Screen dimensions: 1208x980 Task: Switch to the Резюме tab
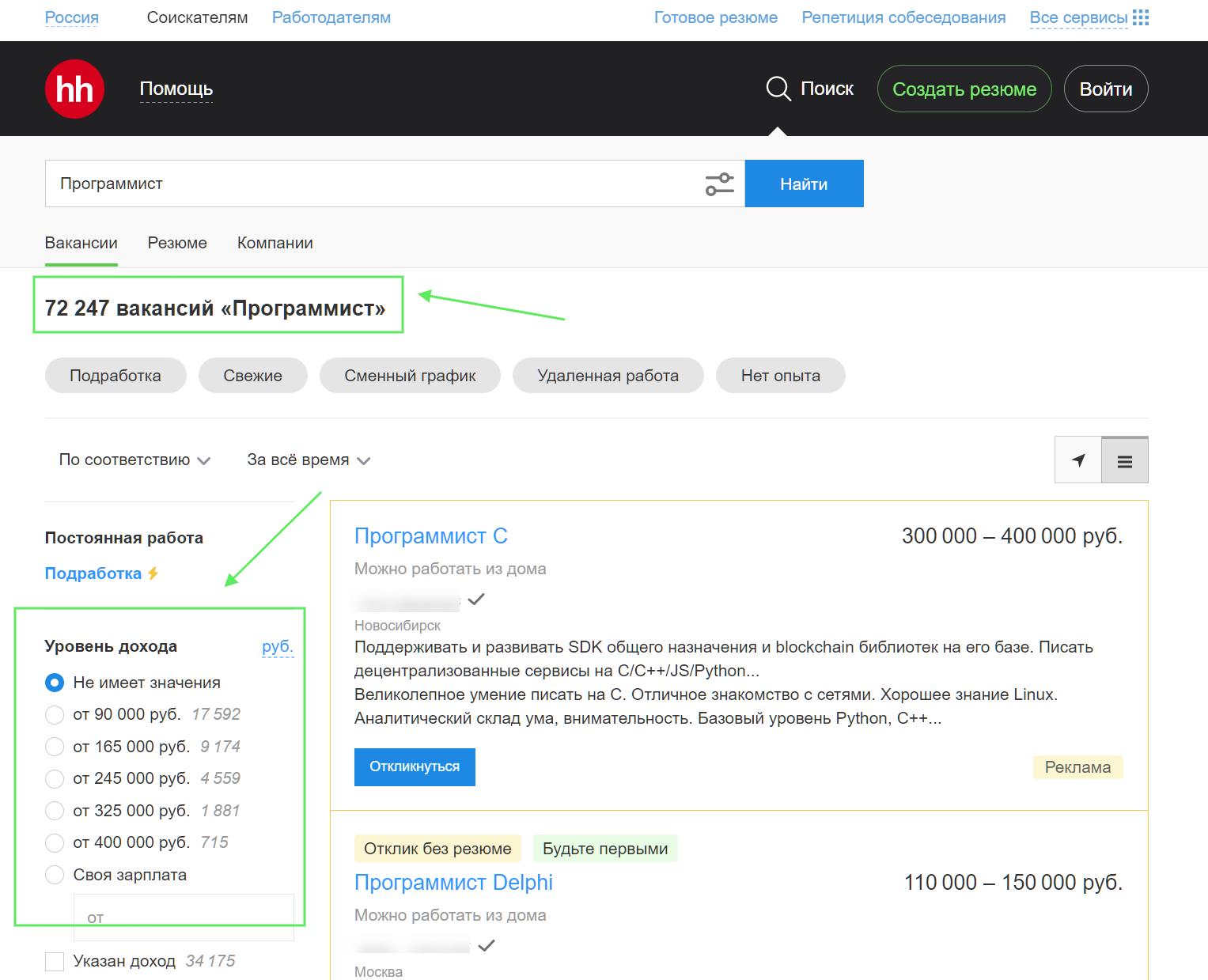click(x=177, y=243)
